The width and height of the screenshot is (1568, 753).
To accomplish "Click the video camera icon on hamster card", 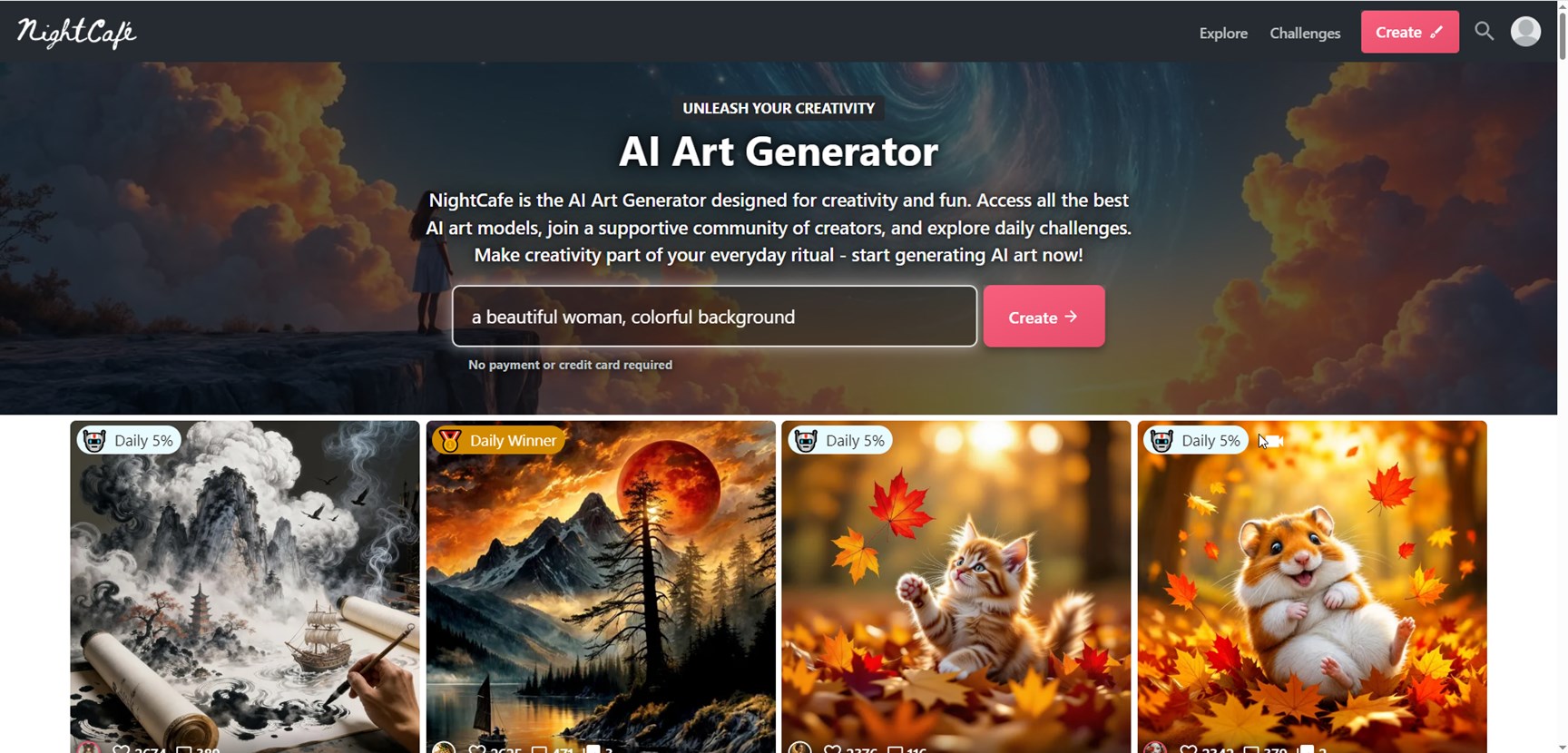I will point(1271,441).
